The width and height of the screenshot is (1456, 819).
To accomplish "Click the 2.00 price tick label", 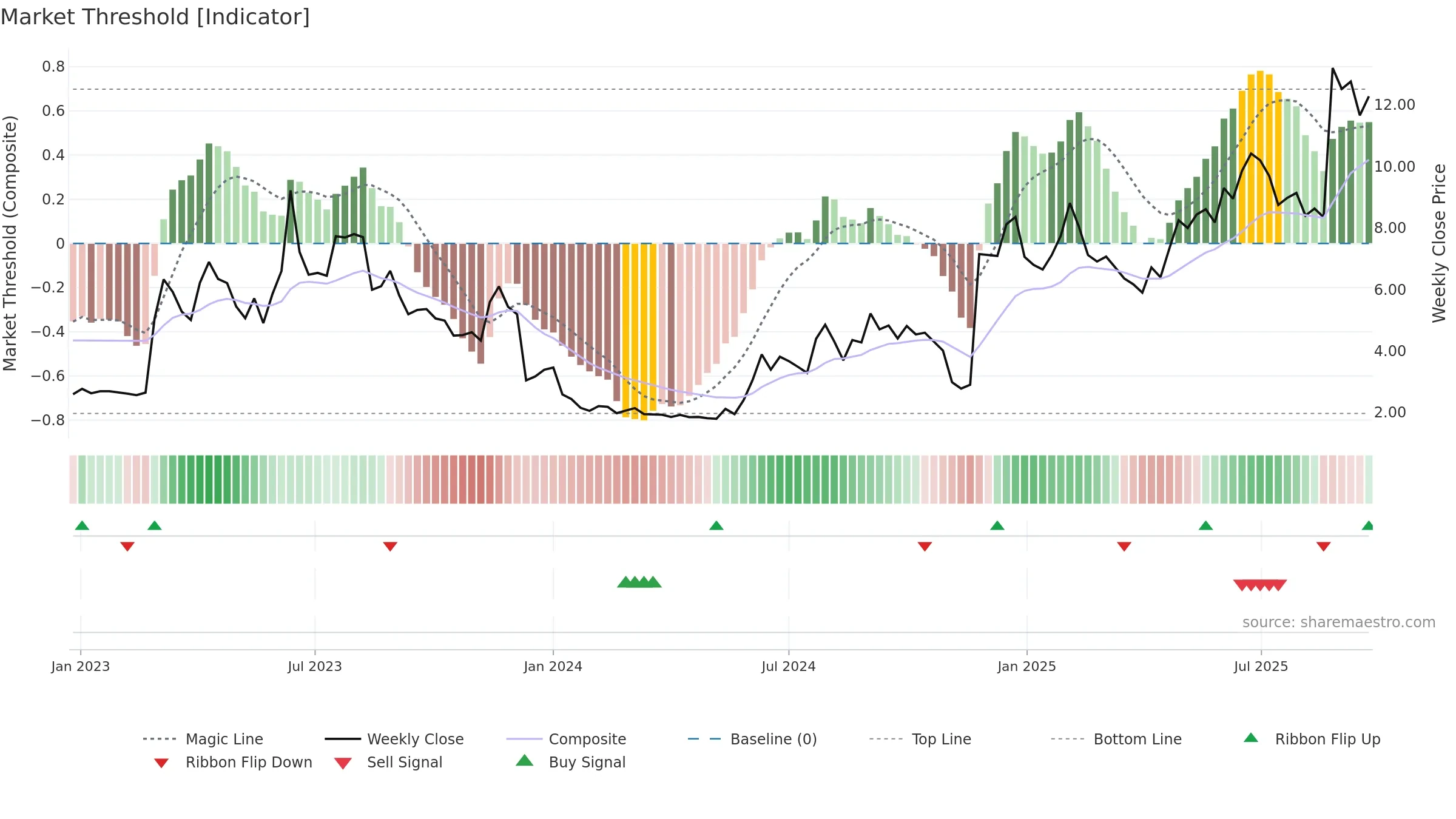I will 1390,413.
